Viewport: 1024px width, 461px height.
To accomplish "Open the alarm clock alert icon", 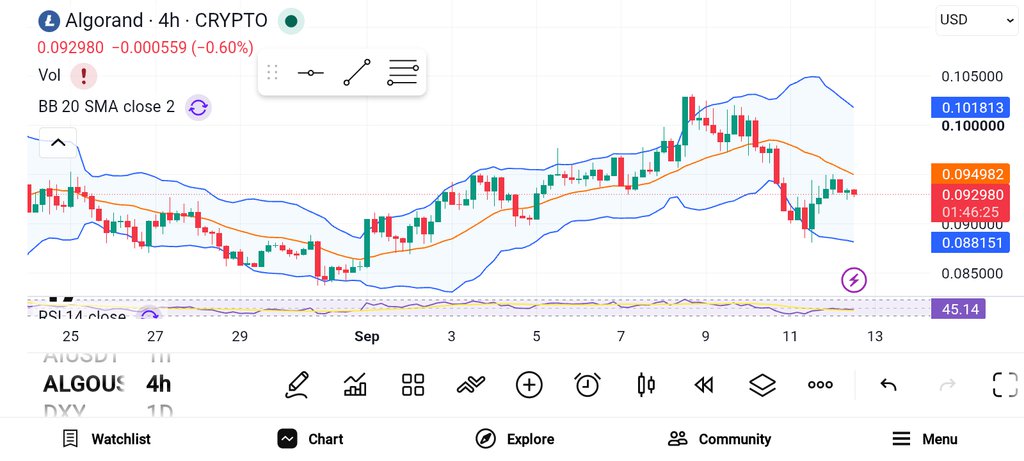I will [587, 385].
